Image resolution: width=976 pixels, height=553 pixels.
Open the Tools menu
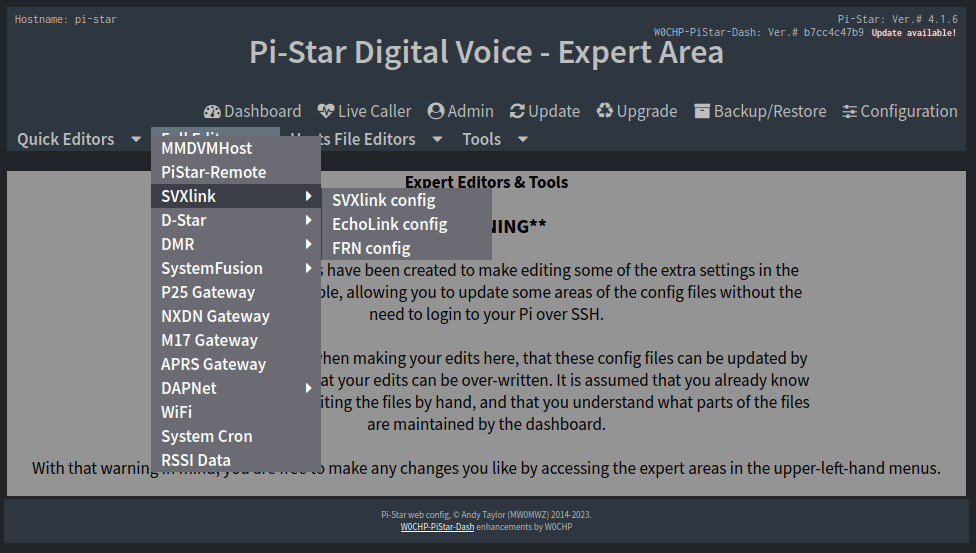pos(482,139)
